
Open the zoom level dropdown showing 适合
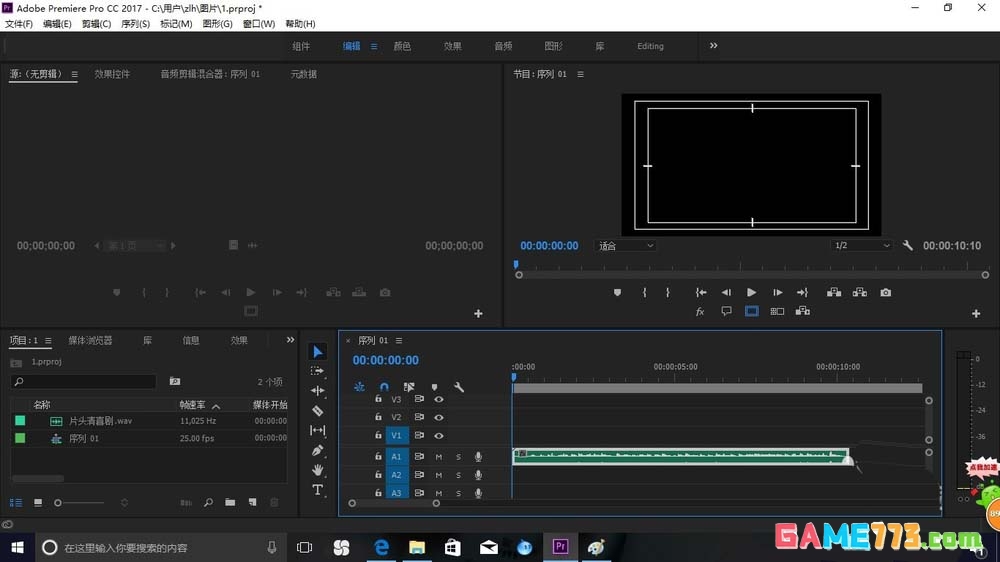(626, 246)
